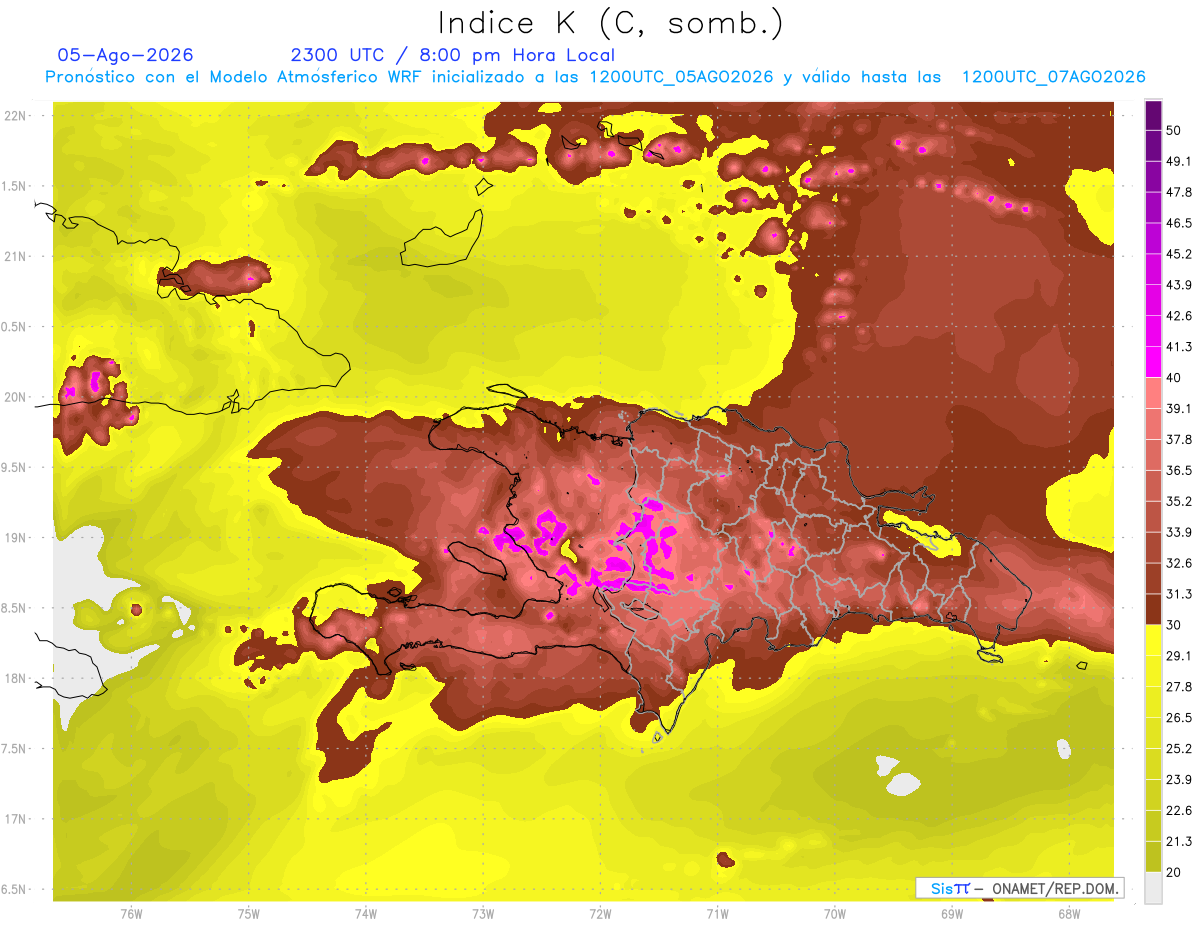The width and height of the screenshot is (1200, 927).
Task: Click longitude label "71W"
Action: pyautogui.click(x=717, y=914)
